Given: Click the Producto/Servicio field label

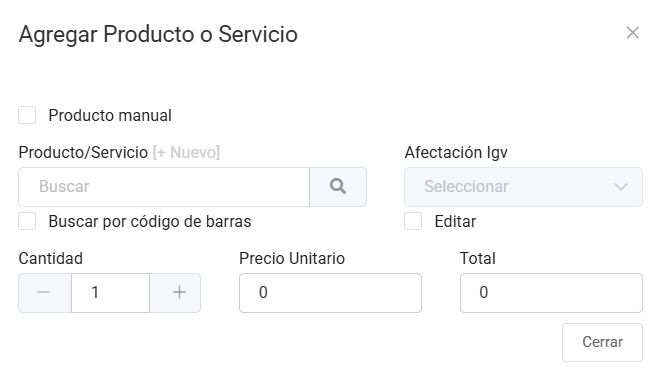Looking at the screenshot, I should pyautogui.click(x=83, y=152).
